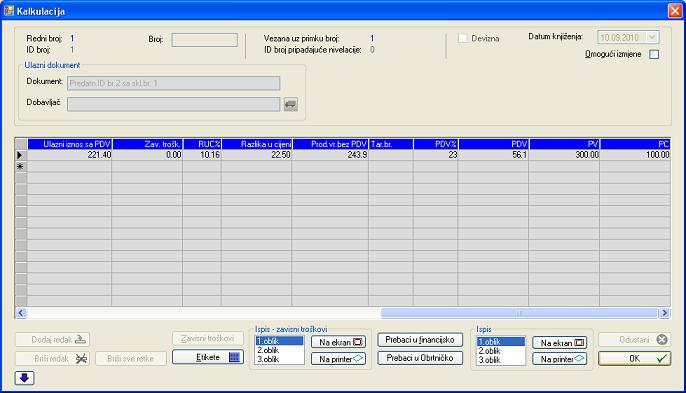Click the Dodaj redak button
The height and width of the screenshot is (393, 686).
[x=52, y=340]
